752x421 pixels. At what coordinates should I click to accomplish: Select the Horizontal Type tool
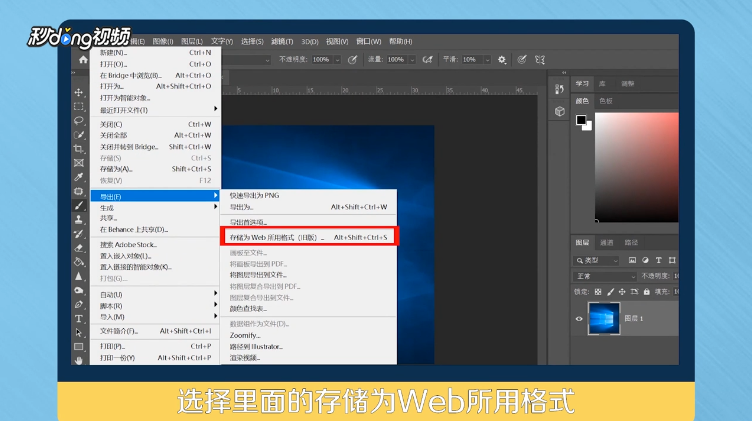(x=79, y=318)
